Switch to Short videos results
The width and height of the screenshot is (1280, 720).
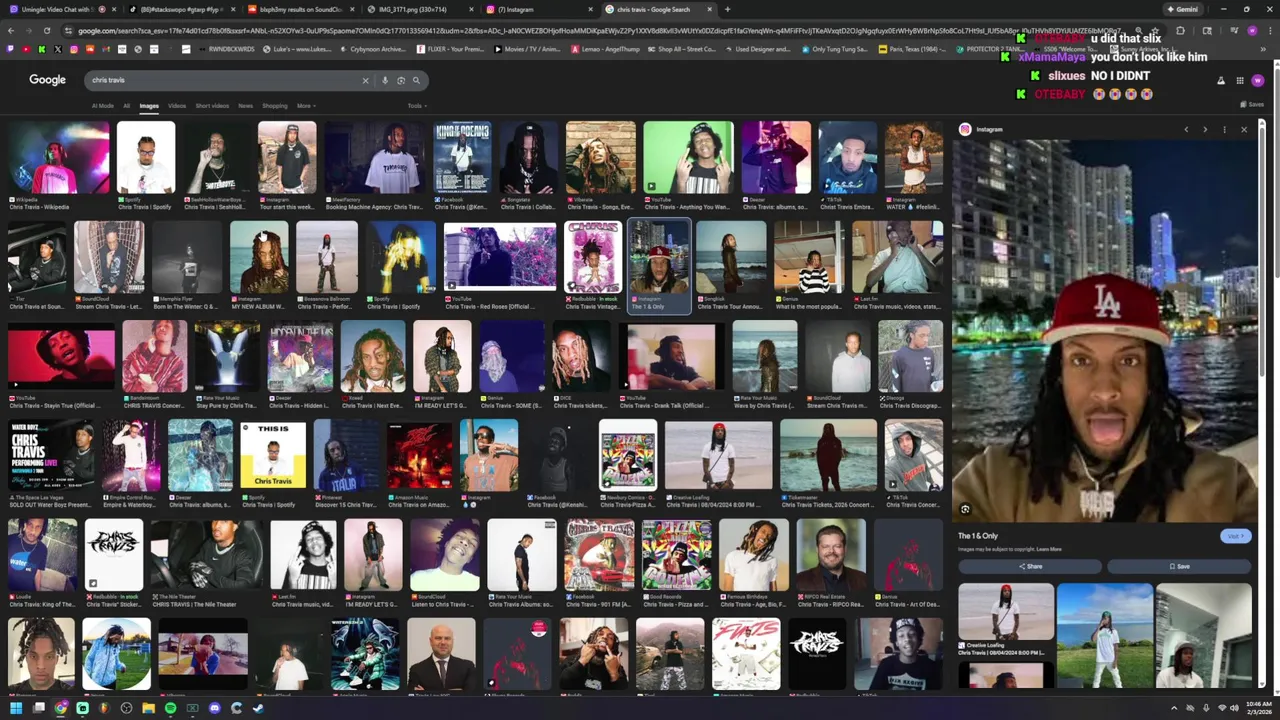pos(212,106)
